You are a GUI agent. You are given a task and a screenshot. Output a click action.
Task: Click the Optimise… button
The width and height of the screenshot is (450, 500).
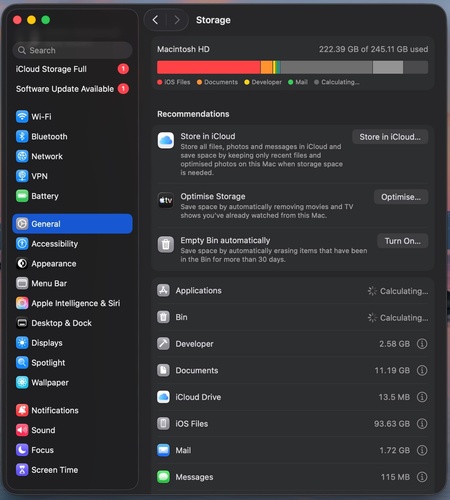(x=401, y=197)
